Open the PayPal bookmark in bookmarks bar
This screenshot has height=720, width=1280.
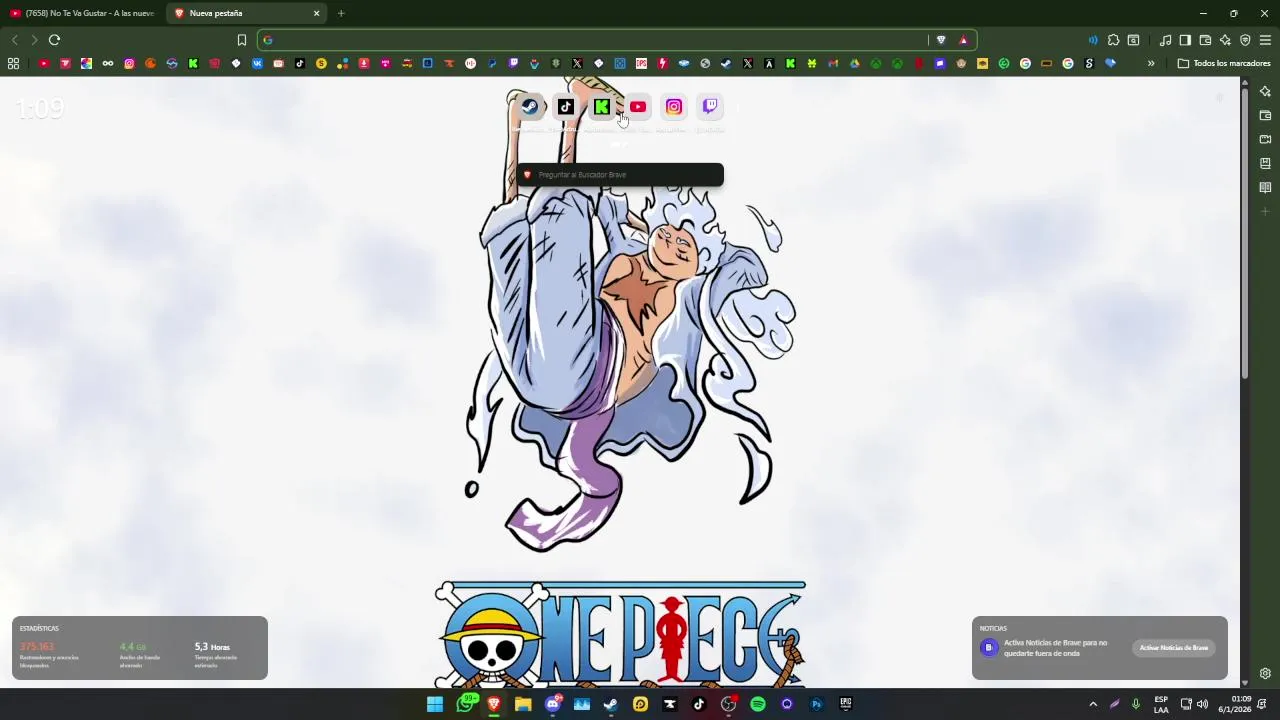tap(492, 63)
